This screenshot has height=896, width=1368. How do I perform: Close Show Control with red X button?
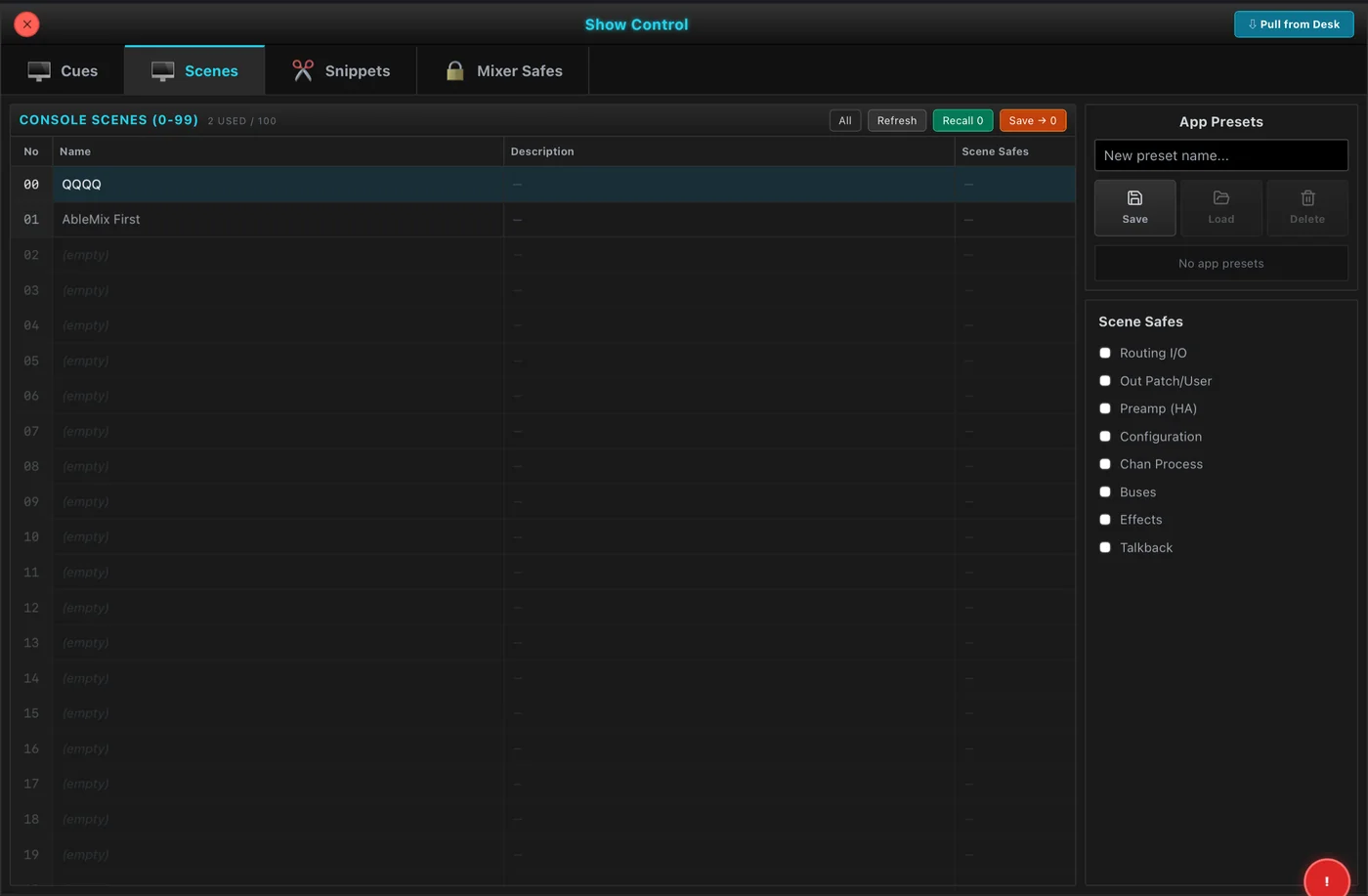27,23
